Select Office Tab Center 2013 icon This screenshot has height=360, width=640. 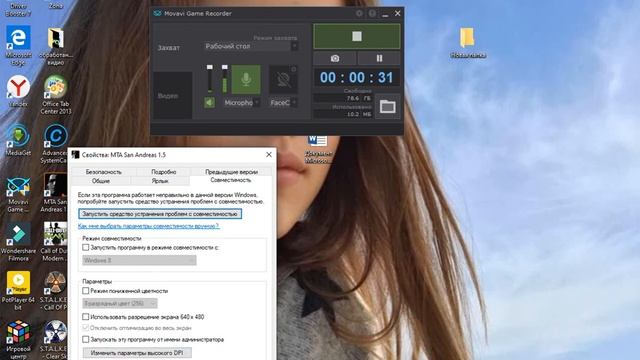click(x=56, y=95)
